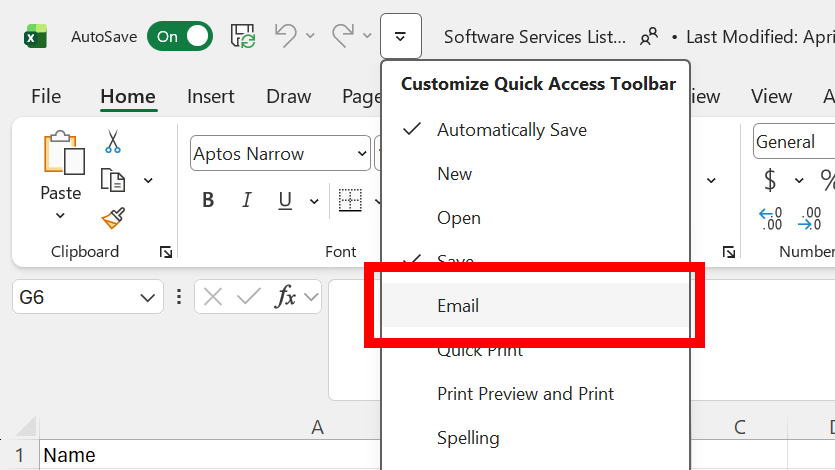
Task: Toggle Underline formatting
Action: 285,200
